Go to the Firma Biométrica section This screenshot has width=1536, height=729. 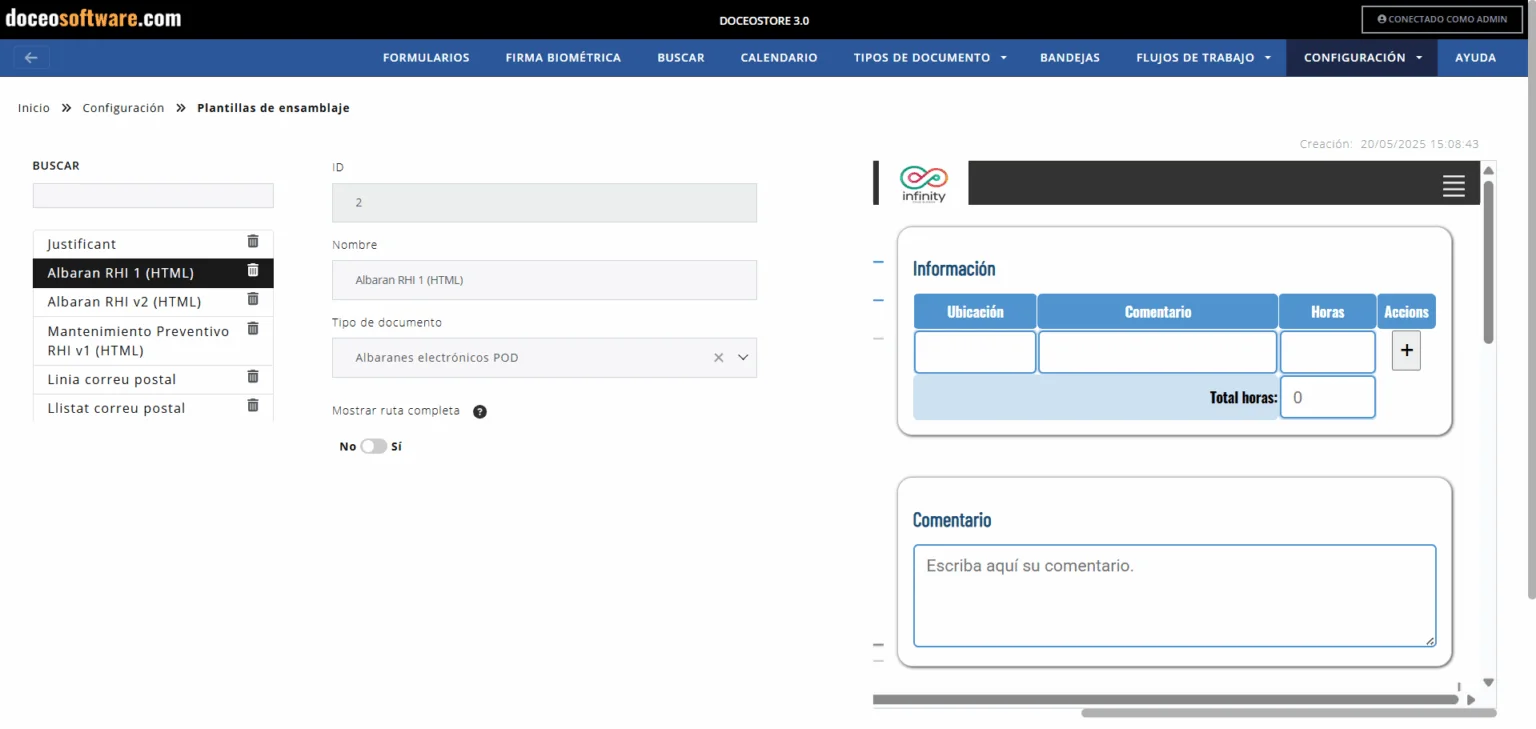[x=563, y=58]
